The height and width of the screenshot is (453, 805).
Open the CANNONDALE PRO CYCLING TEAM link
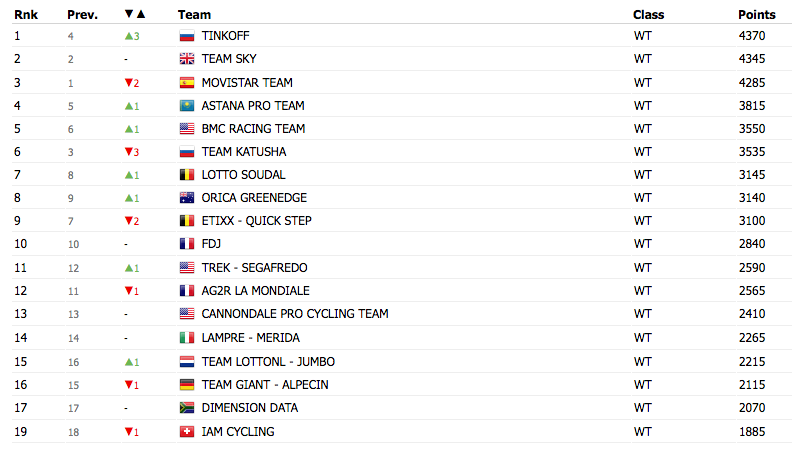tap(295, 314)
